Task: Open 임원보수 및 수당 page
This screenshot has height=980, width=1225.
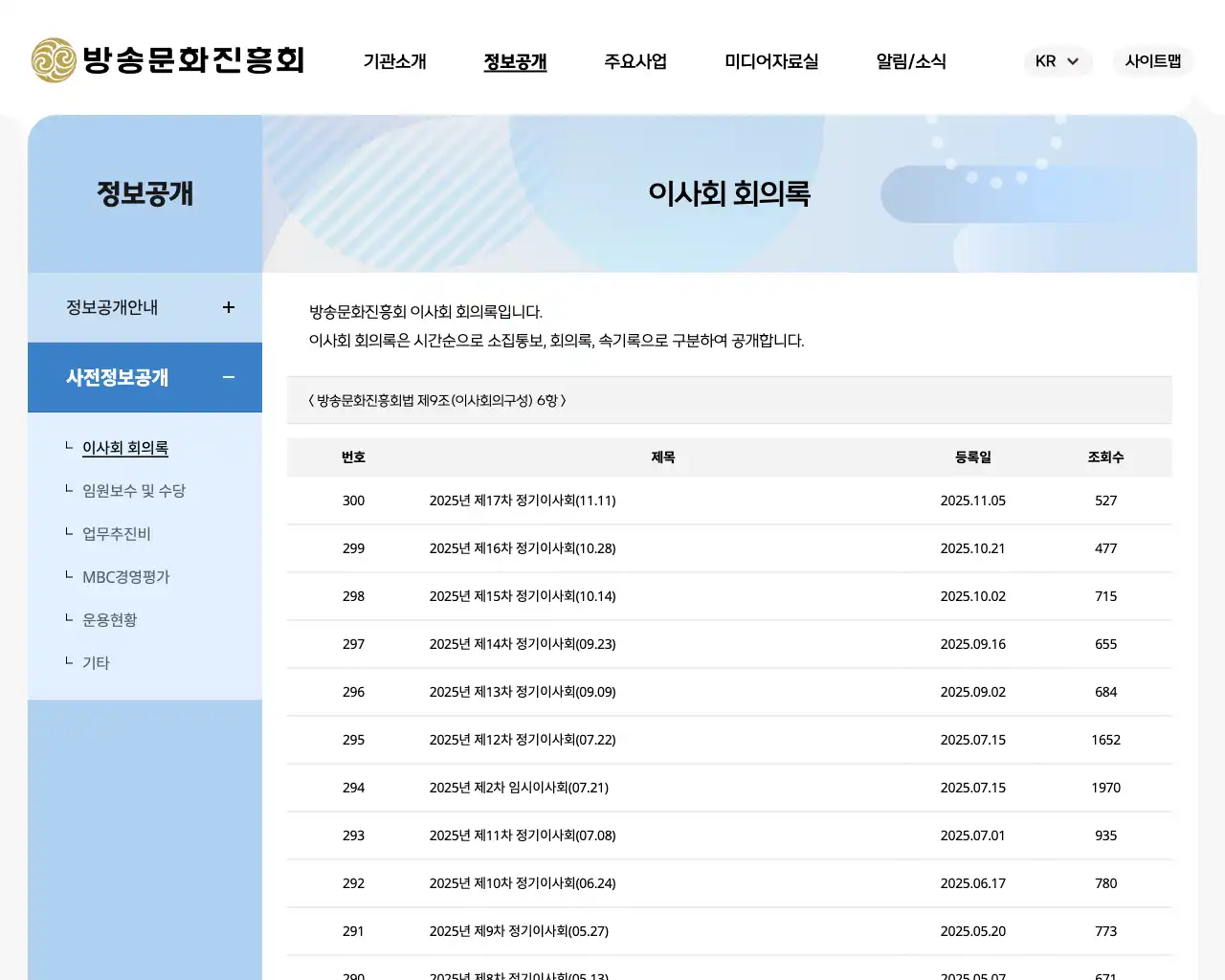Action: (x=133, y=490)
